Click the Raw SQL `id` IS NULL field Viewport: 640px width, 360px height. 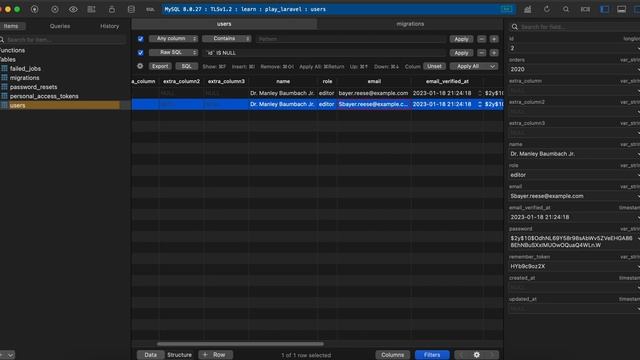(x=325, y=53)
